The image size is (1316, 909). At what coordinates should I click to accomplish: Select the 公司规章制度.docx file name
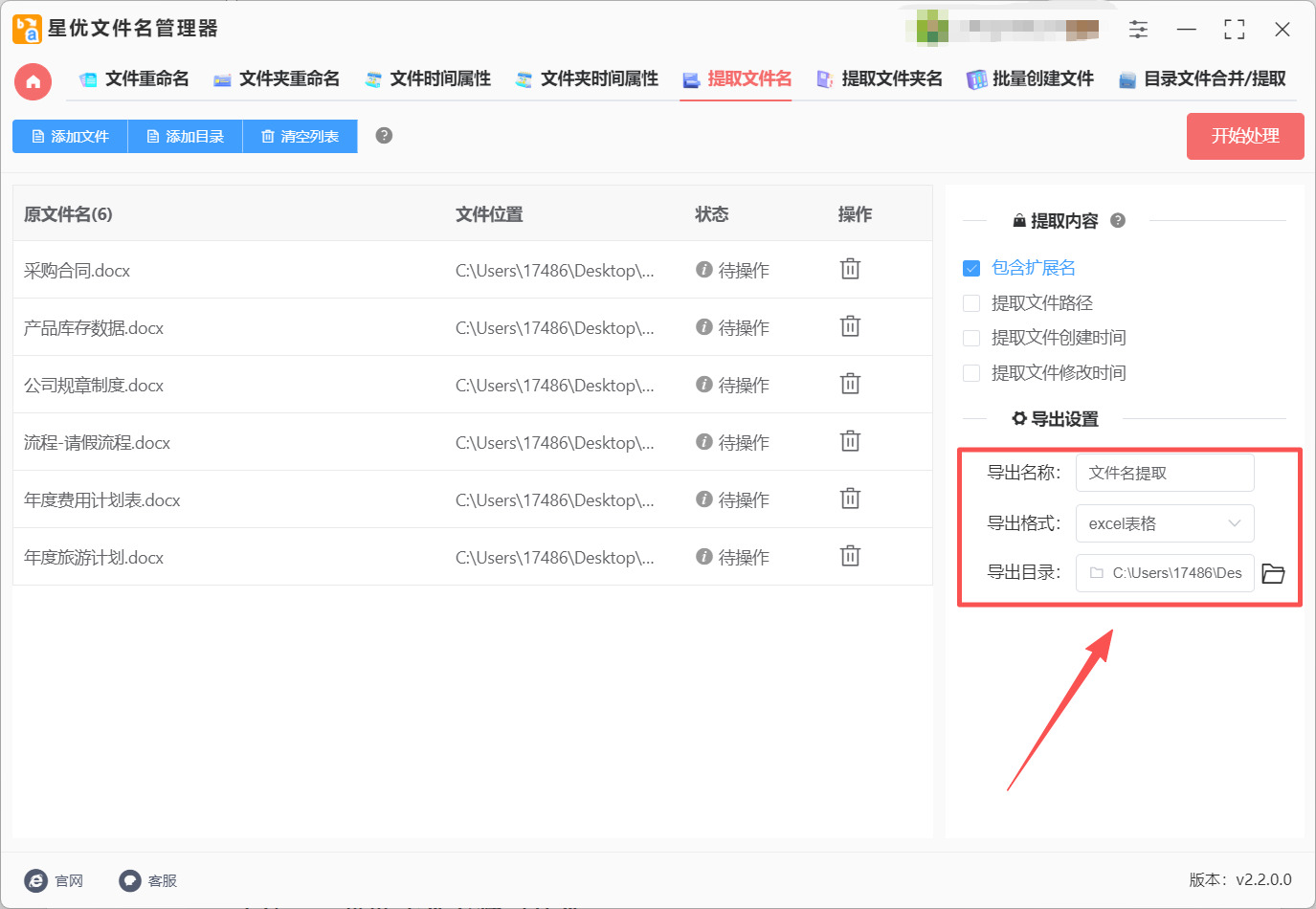(94, 386)
